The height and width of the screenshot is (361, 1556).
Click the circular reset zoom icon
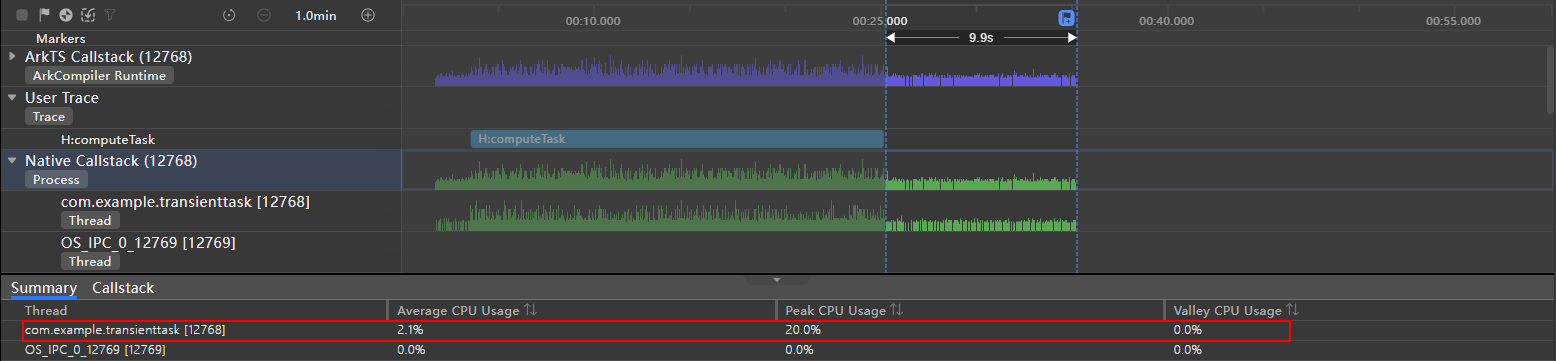pyautogui.click(x=229, y=15)
